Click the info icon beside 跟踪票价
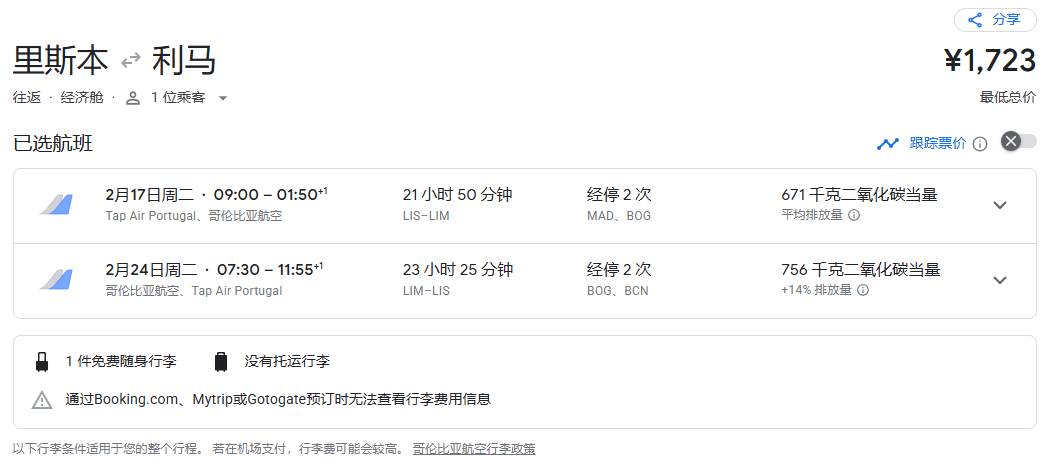The height and width of the screenshot is (466, 1046). coord(979,144)
